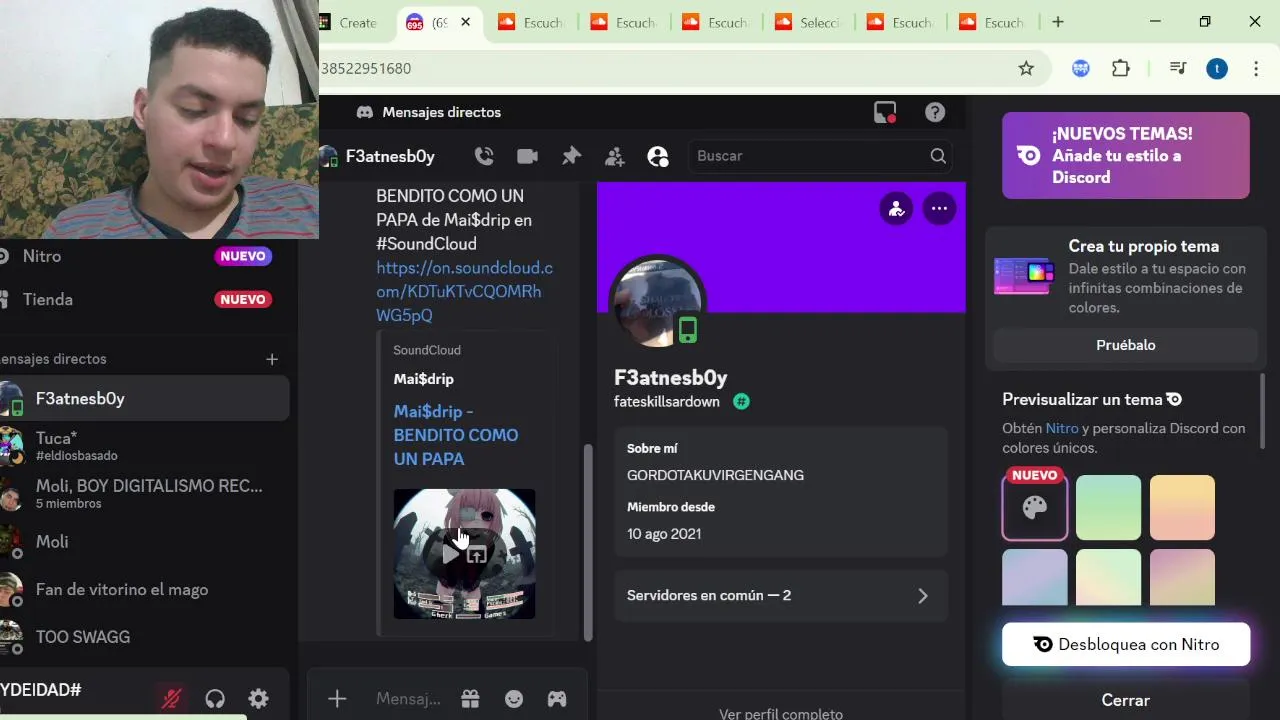Open Chrome three-dot menu
Viewport: 1280px width, 720px height.
point(1256,68)
